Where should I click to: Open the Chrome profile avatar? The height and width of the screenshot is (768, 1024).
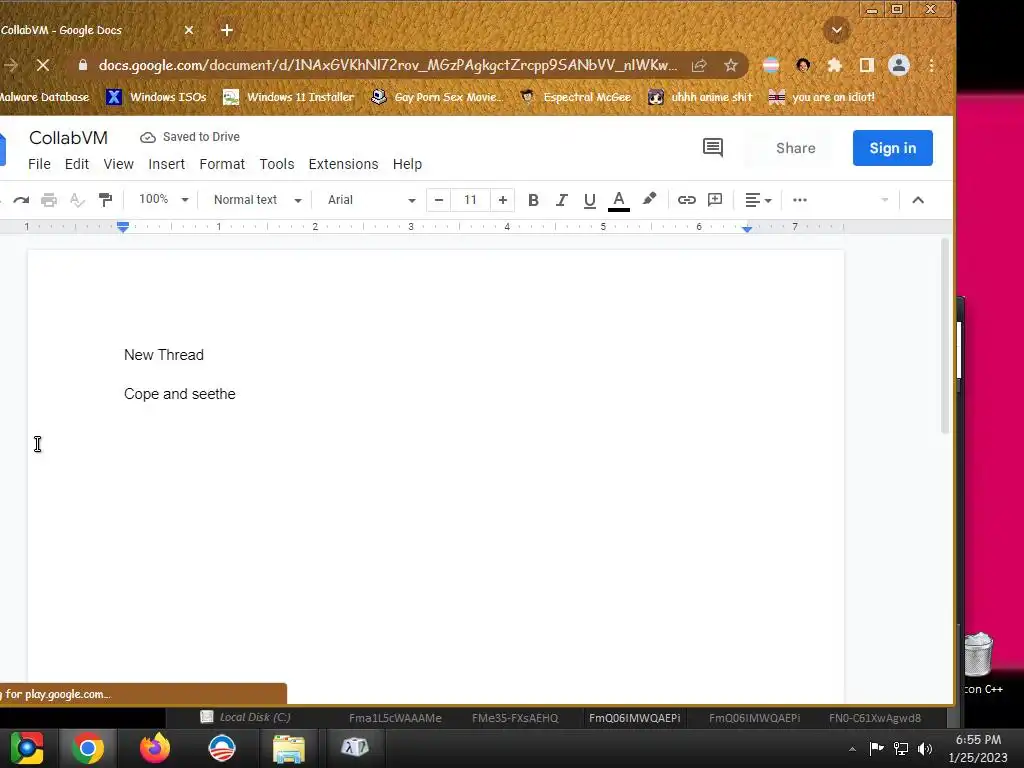click(x=899, y=65)
